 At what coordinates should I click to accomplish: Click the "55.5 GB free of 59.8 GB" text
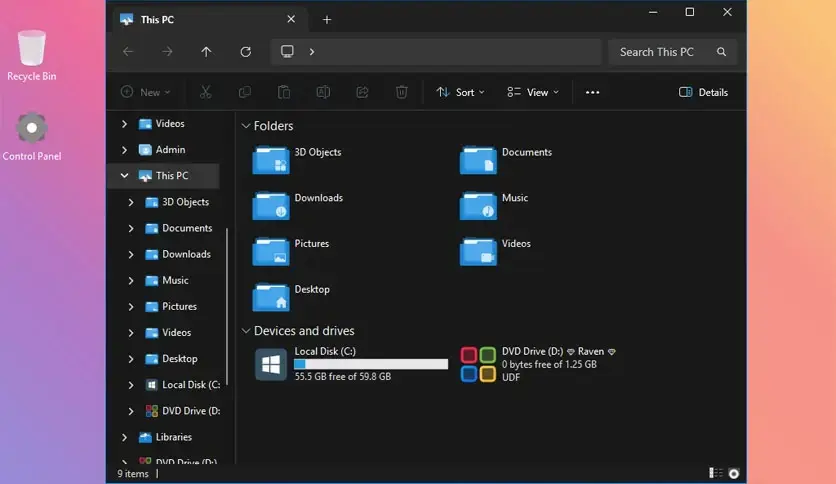pos(343,376)
